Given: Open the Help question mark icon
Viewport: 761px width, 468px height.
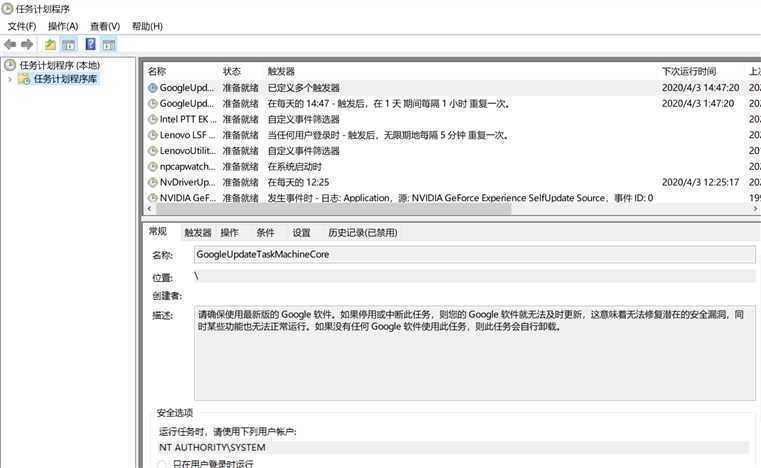Looking at the screenshot, I should 91,44.
